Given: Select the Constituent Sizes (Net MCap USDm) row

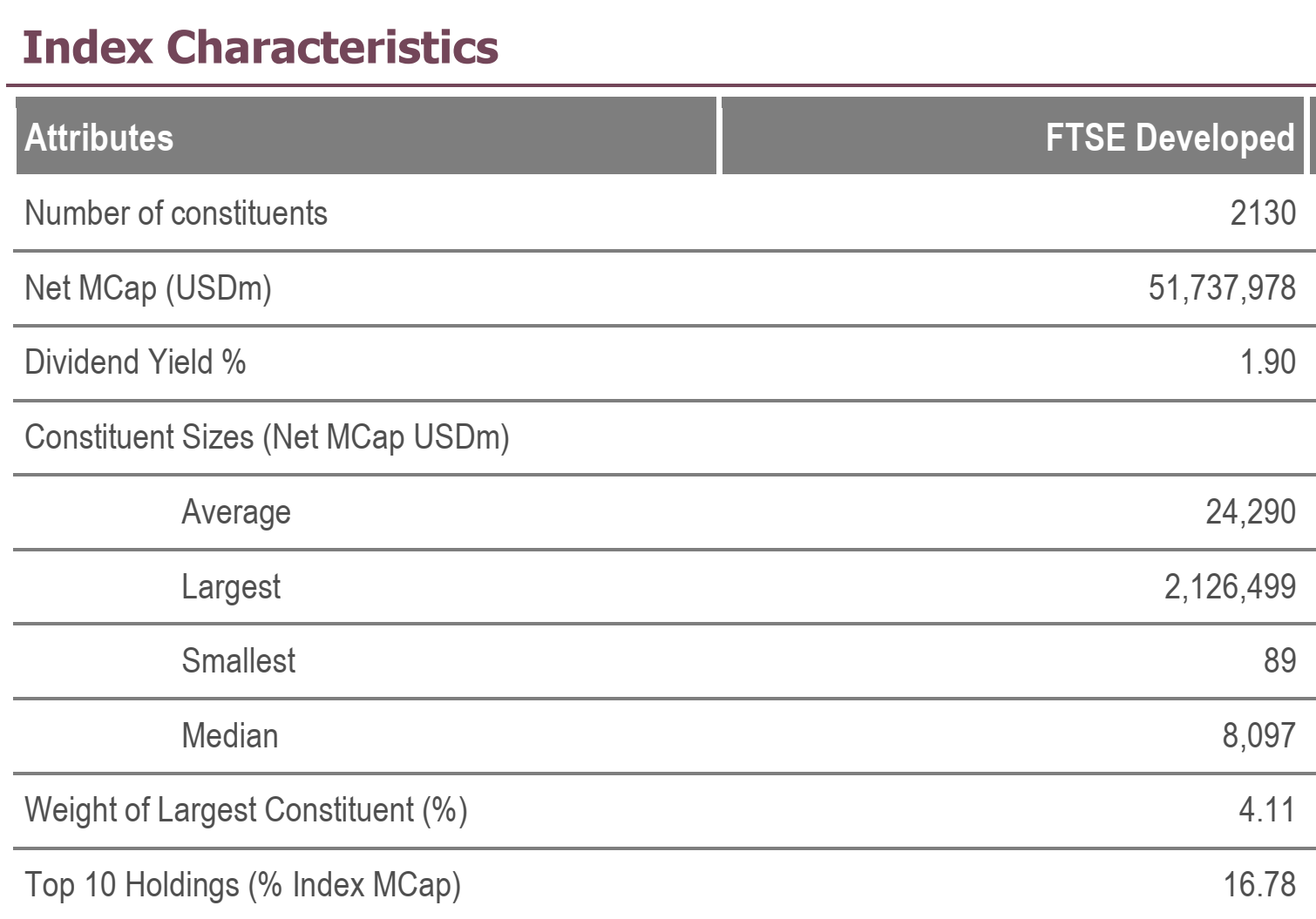Looking at the screenshot, I should coord(267,437).
